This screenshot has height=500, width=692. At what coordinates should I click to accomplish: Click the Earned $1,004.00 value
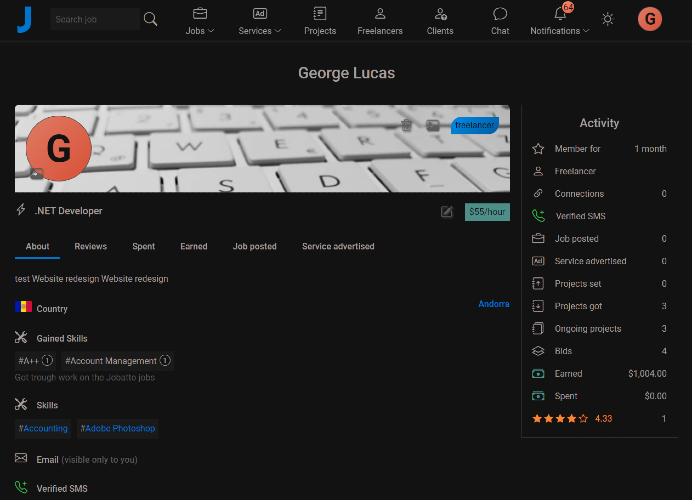(x=647, y=374)
